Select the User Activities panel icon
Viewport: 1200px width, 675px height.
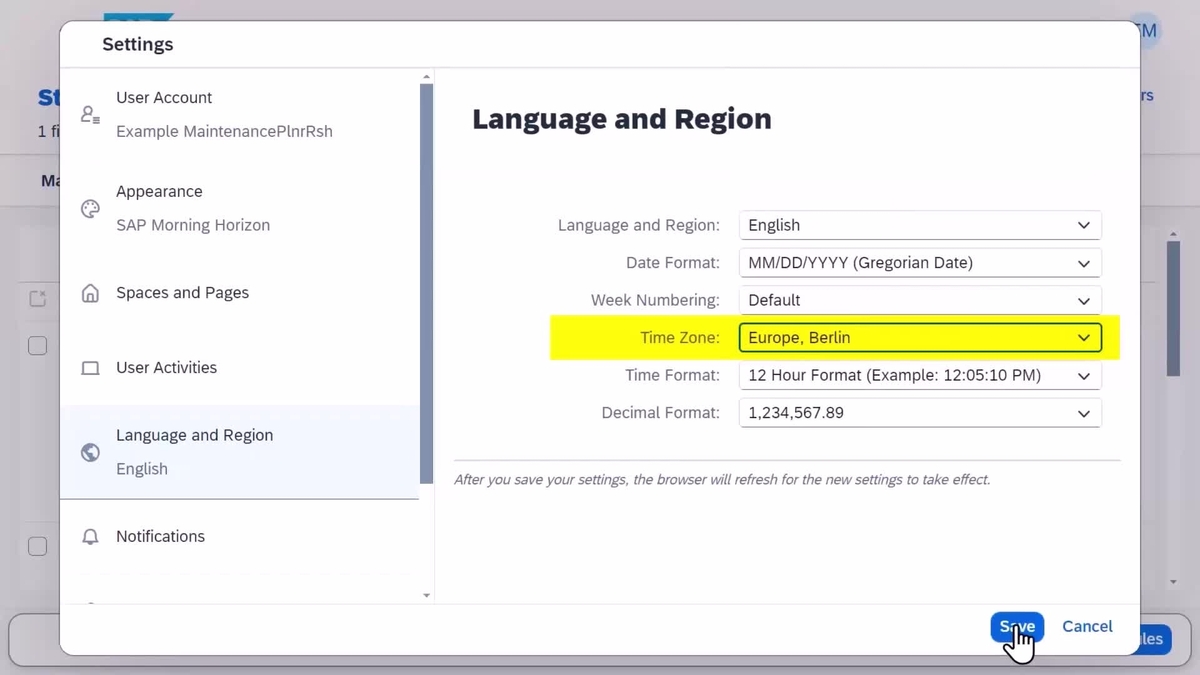click(90, 367)
